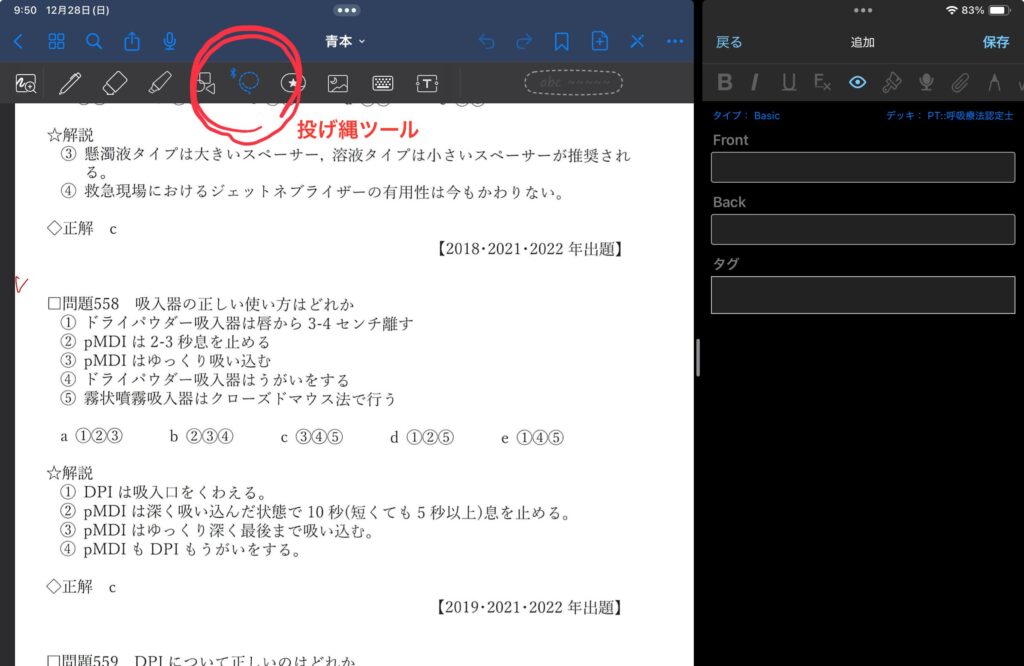Open the GoodNotes three-dot more menu
Screen dimensions: 1024x666
pos(675,41)
